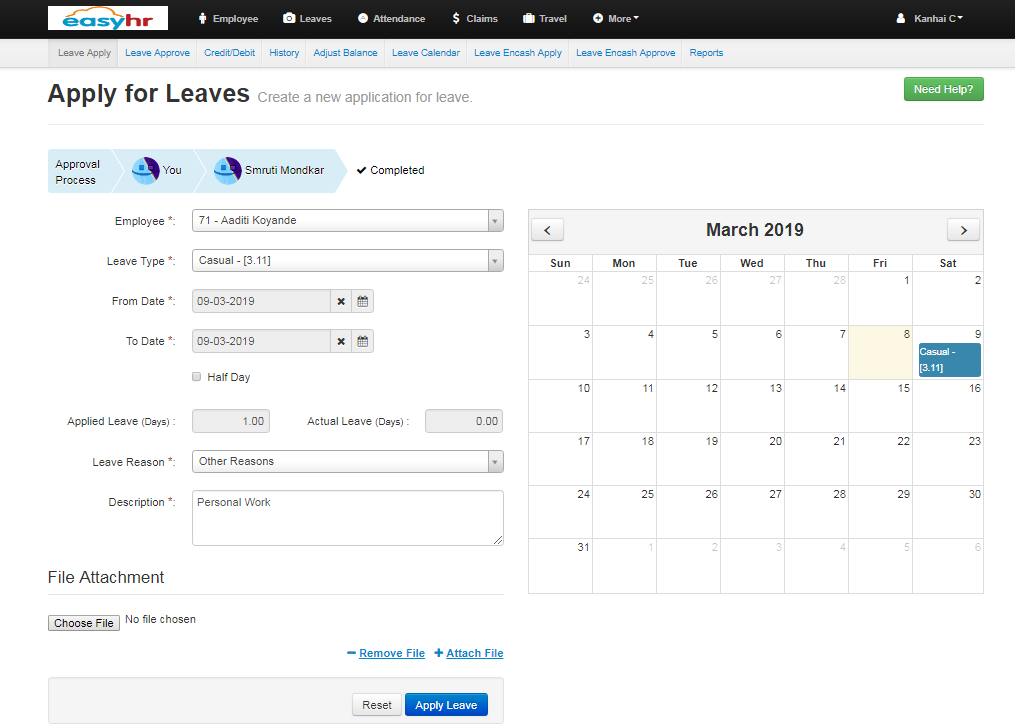Screen dimensions: 1015x728
Task: Click the easyhr logo
Action: coord(108,18)
